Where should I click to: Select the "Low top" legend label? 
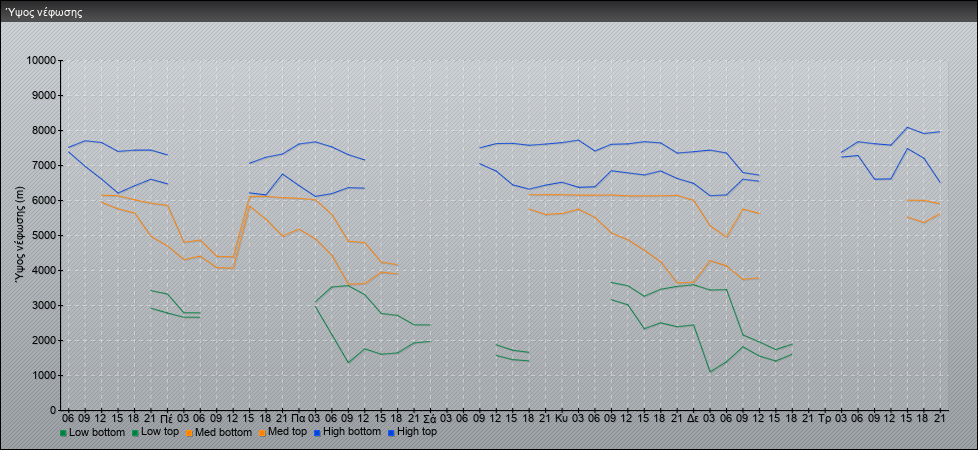pyautogui.click(x=160, y=432)
